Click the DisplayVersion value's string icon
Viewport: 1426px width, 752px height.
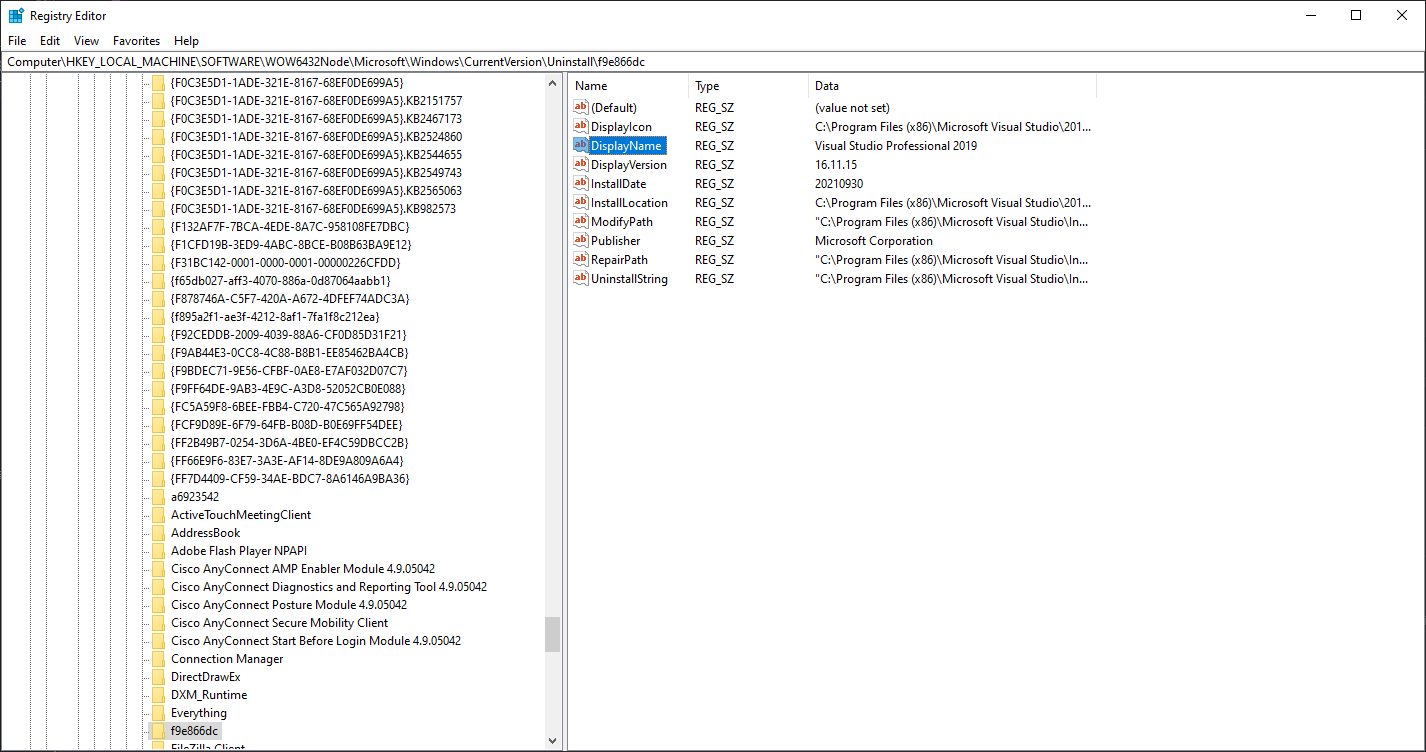coord(581,164)
